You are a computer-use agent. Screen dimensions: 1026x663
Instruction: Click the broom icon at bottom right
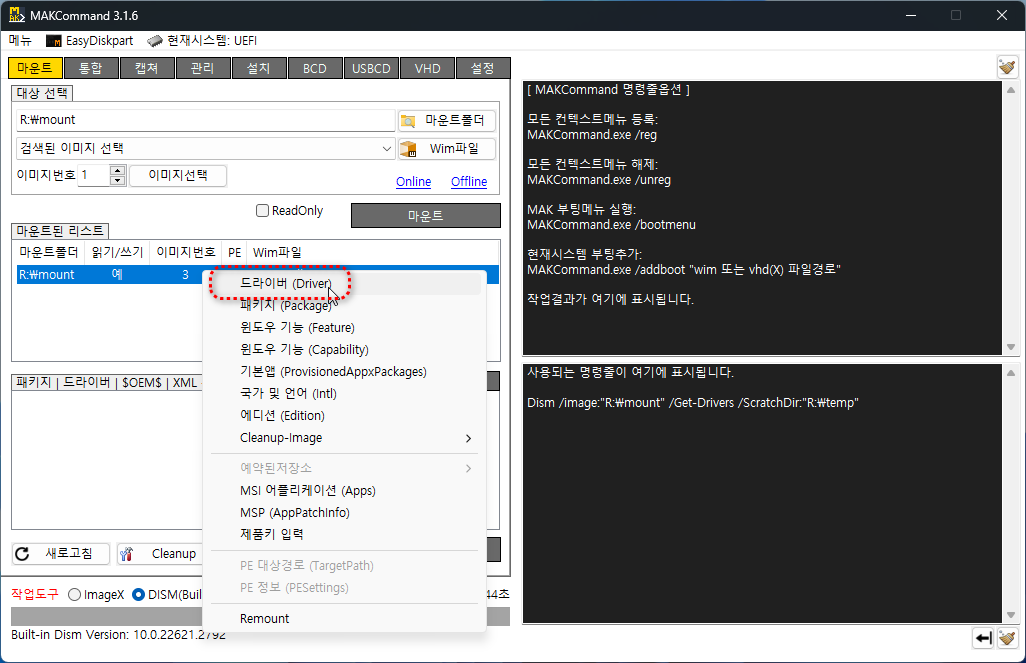point(1008,637)
